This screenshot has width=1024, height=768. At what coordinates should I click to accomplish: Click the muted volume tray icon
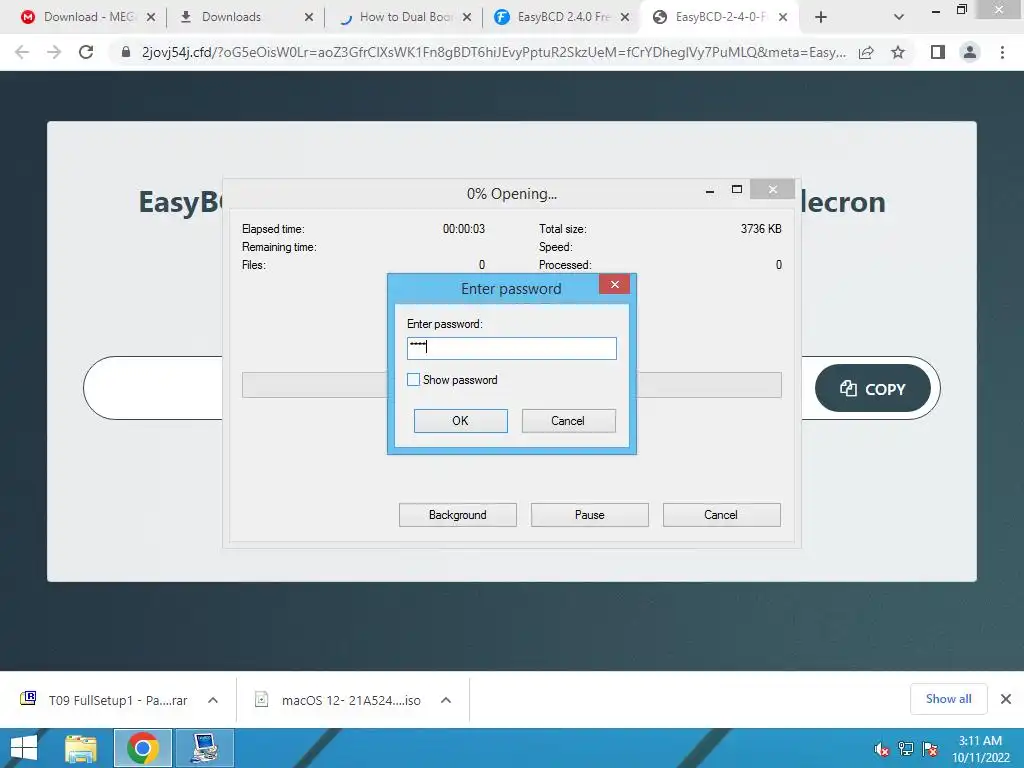[881, 749]
